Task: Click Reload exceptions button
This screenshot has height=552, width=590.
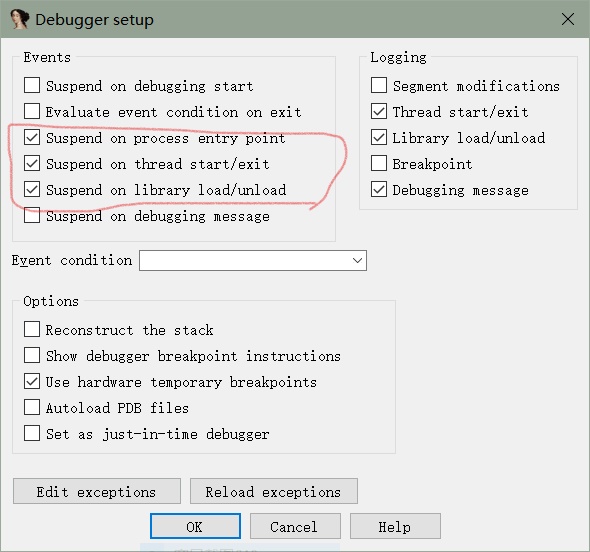Action: (x=274, y=491)
